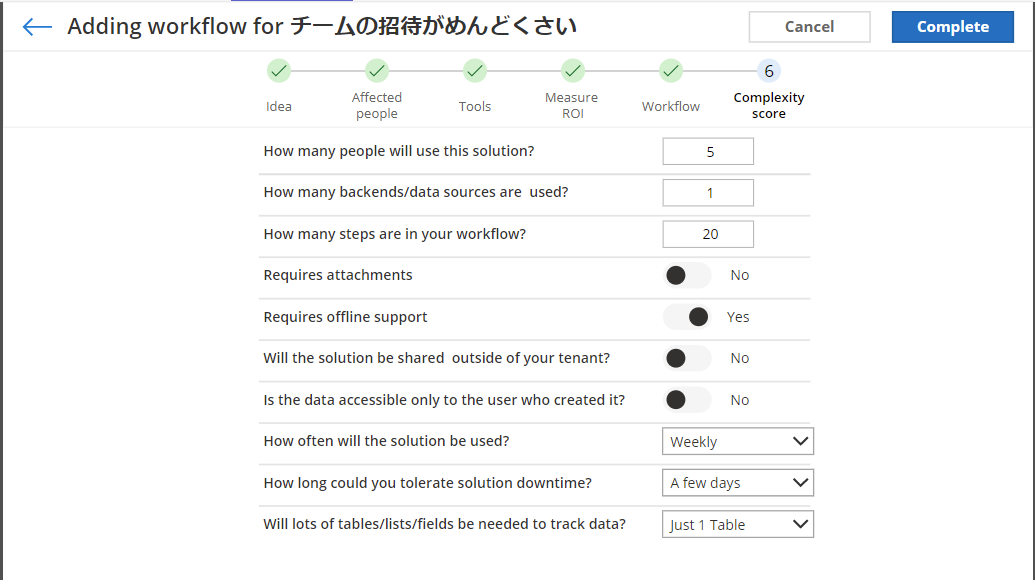Toggle Requires attachments switch
Screen dimensions: 1035x580
coord(687,275)
